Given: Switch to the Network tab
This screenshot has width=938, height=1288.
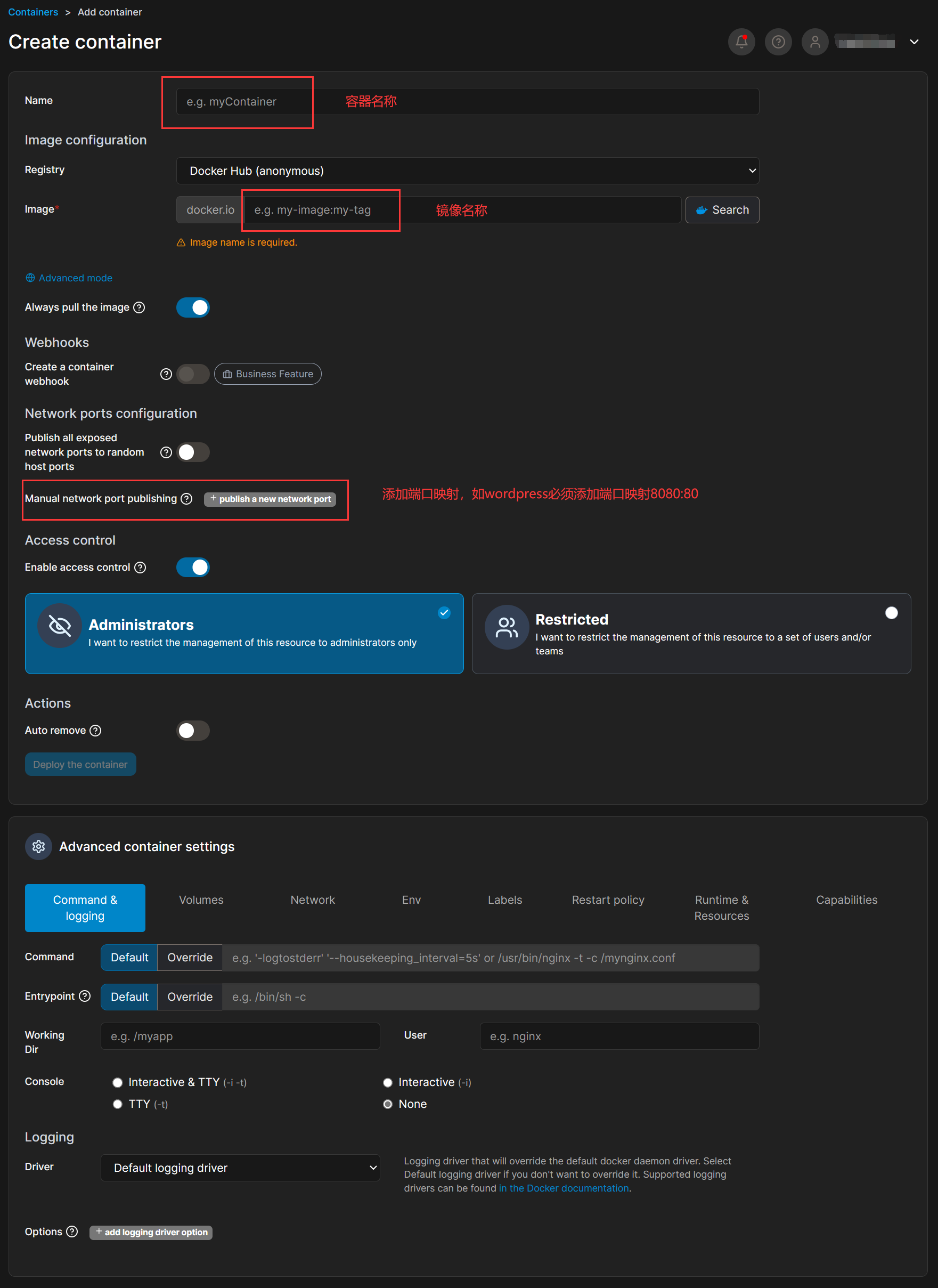Looking at the screenshot, I should [313, 900].
